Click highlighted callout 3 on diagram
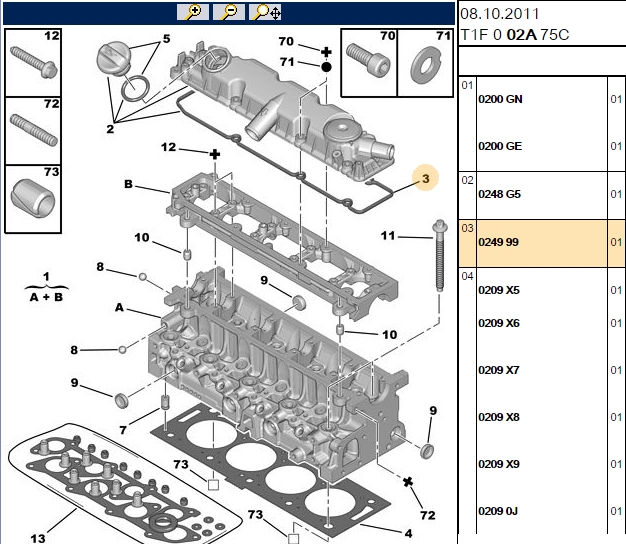Screen dimensions: 626x544 click(x=426, y=178)
